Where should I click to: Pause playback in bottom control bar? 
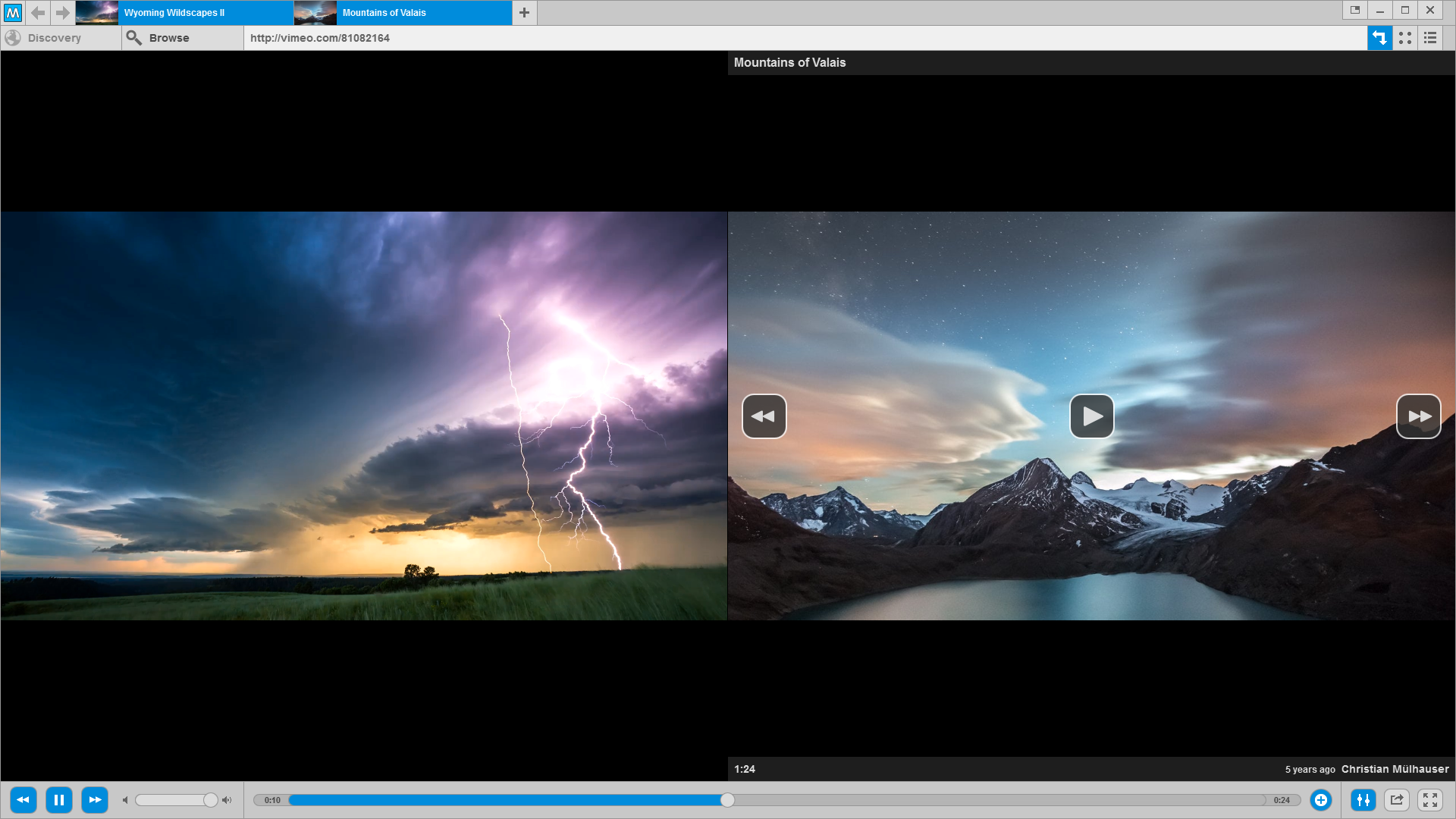point(59,800)
